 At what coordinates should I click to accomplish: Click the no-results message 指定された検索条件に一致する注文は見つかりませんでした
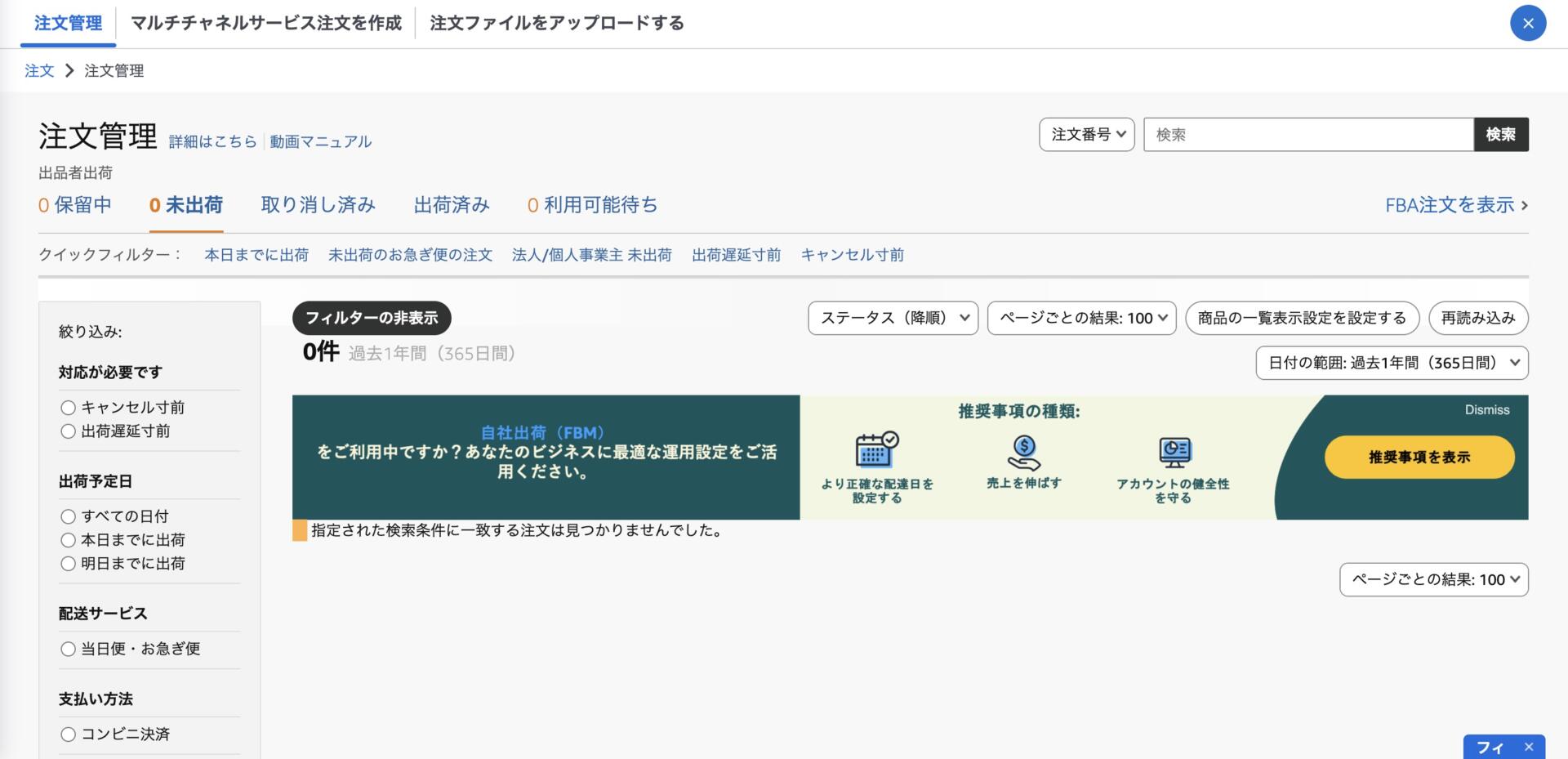516,530
